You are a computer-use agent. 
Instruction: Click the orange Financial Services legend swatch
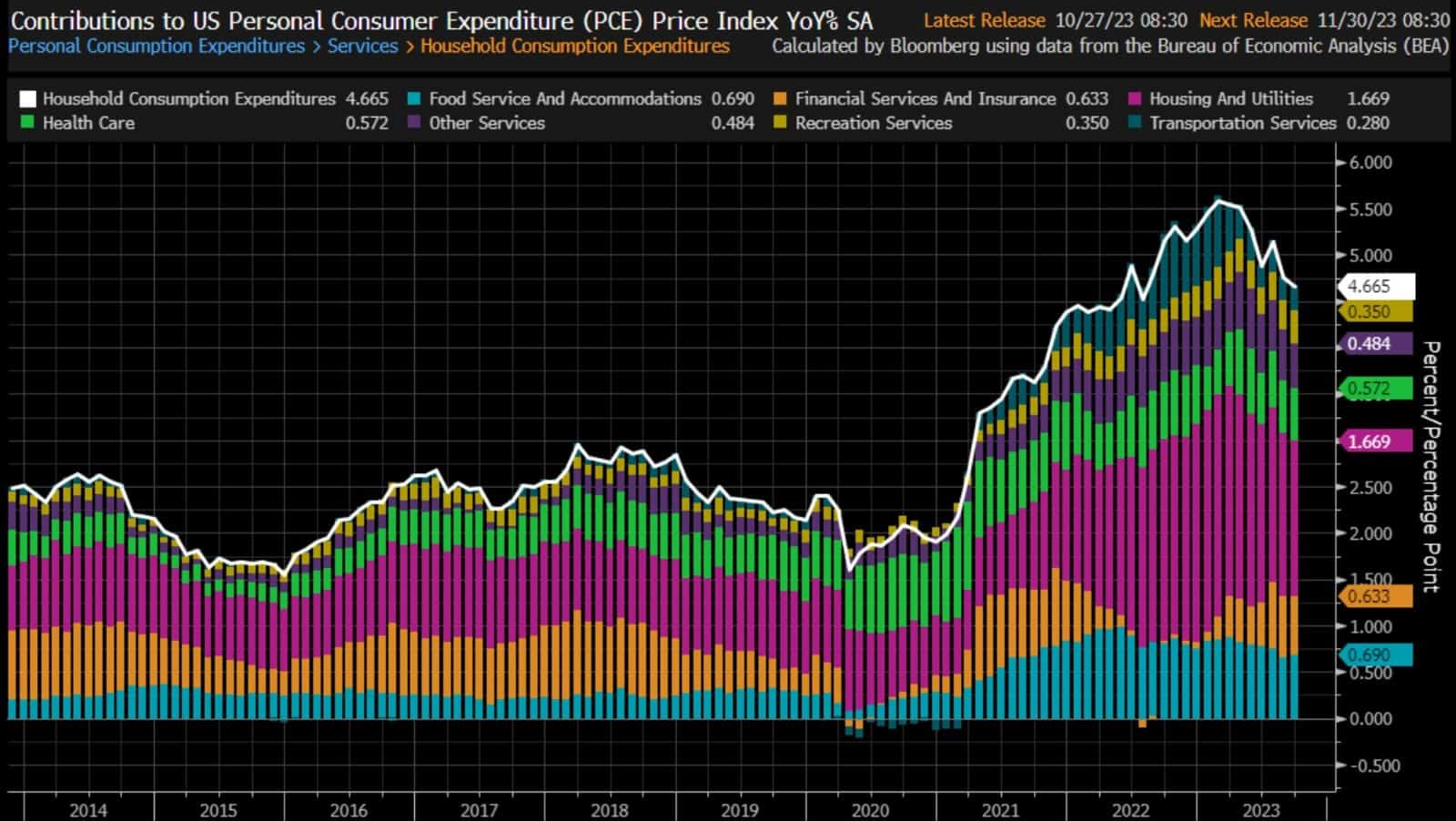click(x=780, y=99)
